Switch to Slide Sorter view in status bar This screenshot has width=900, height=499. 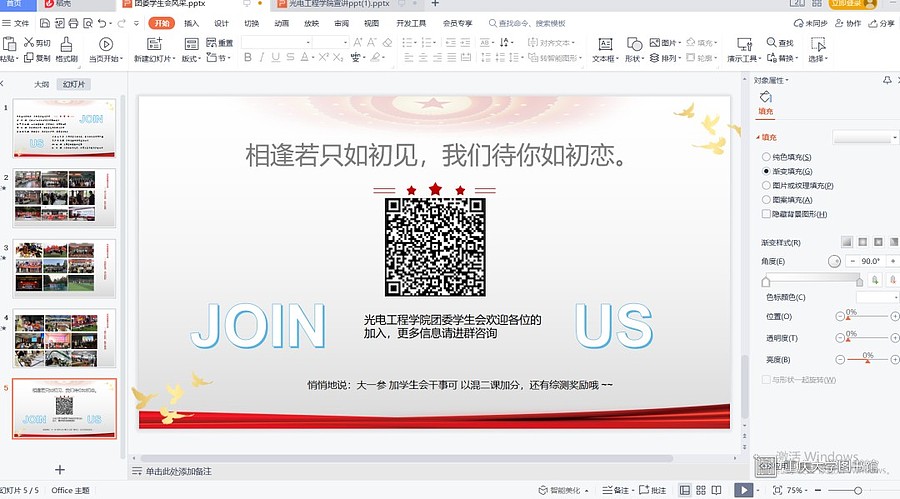tap(701, 490)
